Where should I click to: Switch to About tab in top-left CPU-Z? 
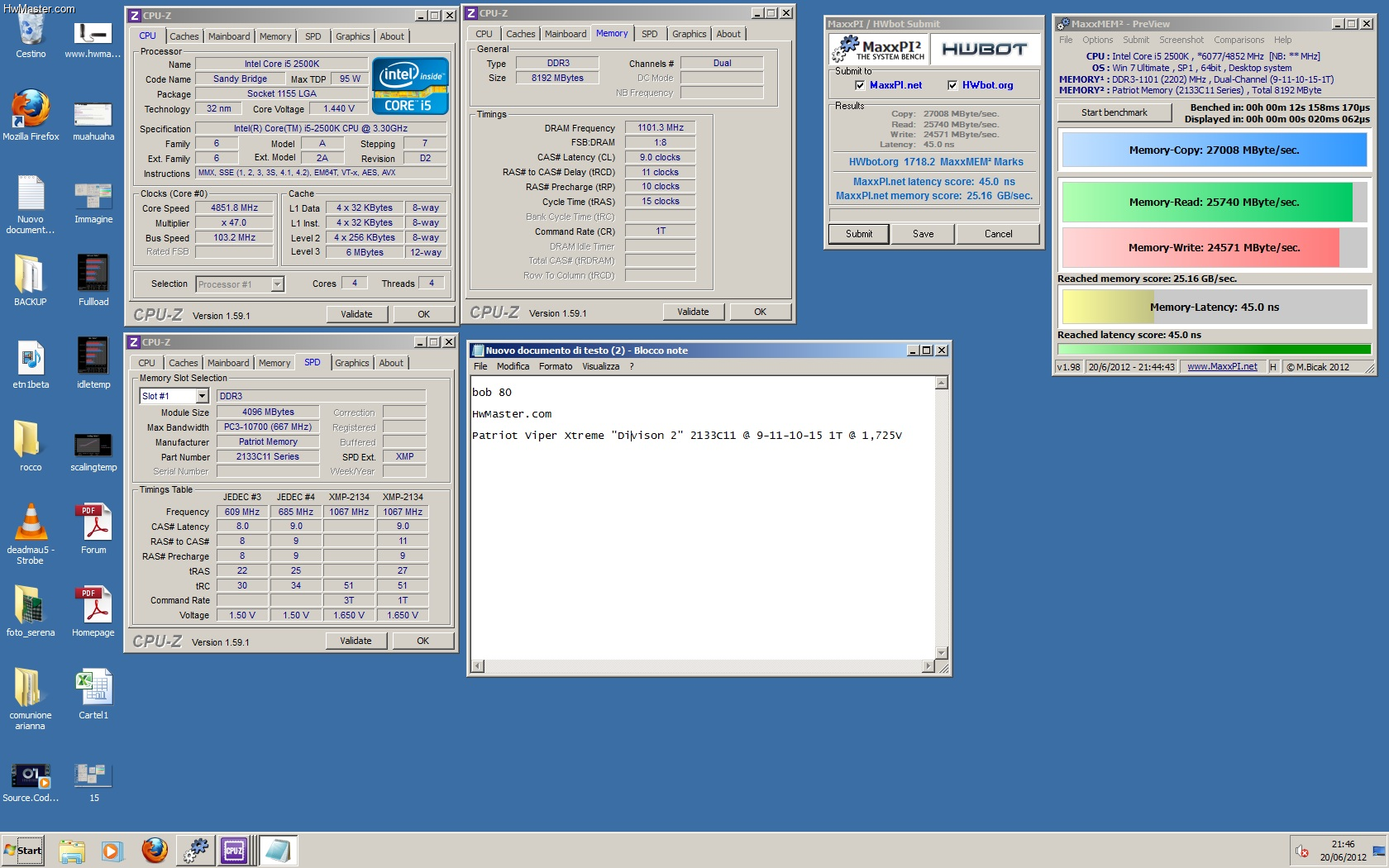coord(392,36)
